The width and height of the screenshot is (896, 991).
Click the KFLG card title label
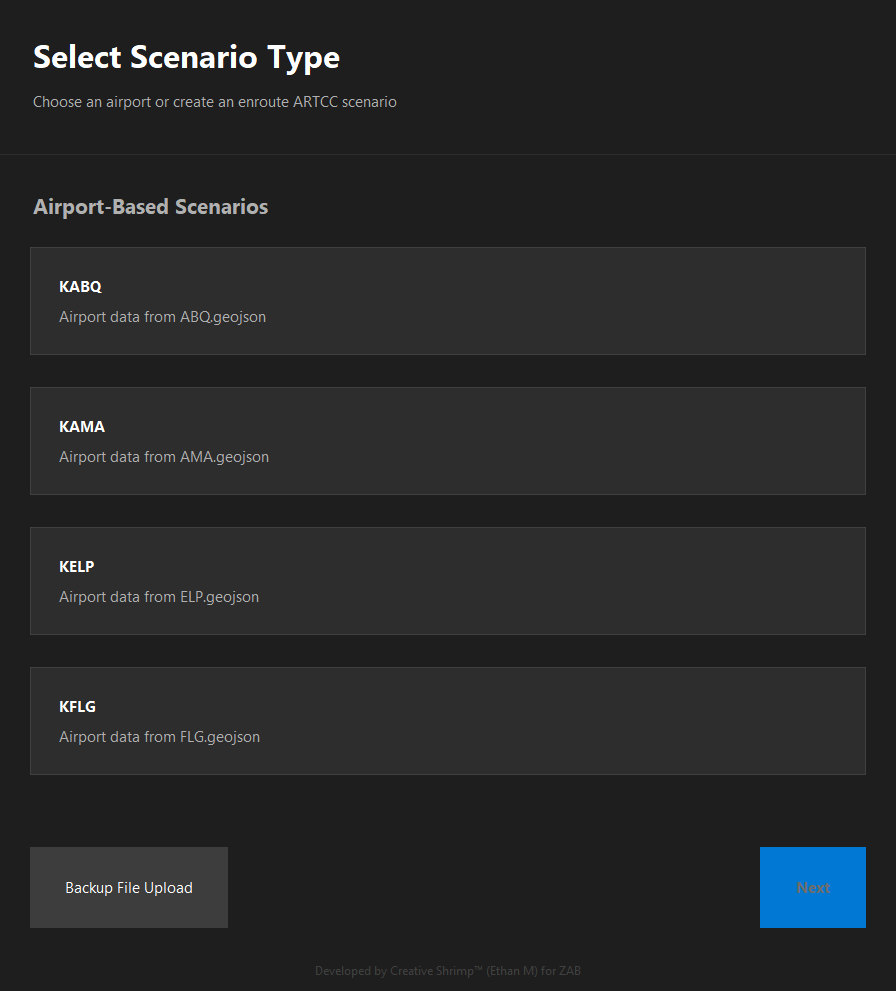[x=77, y=706]
